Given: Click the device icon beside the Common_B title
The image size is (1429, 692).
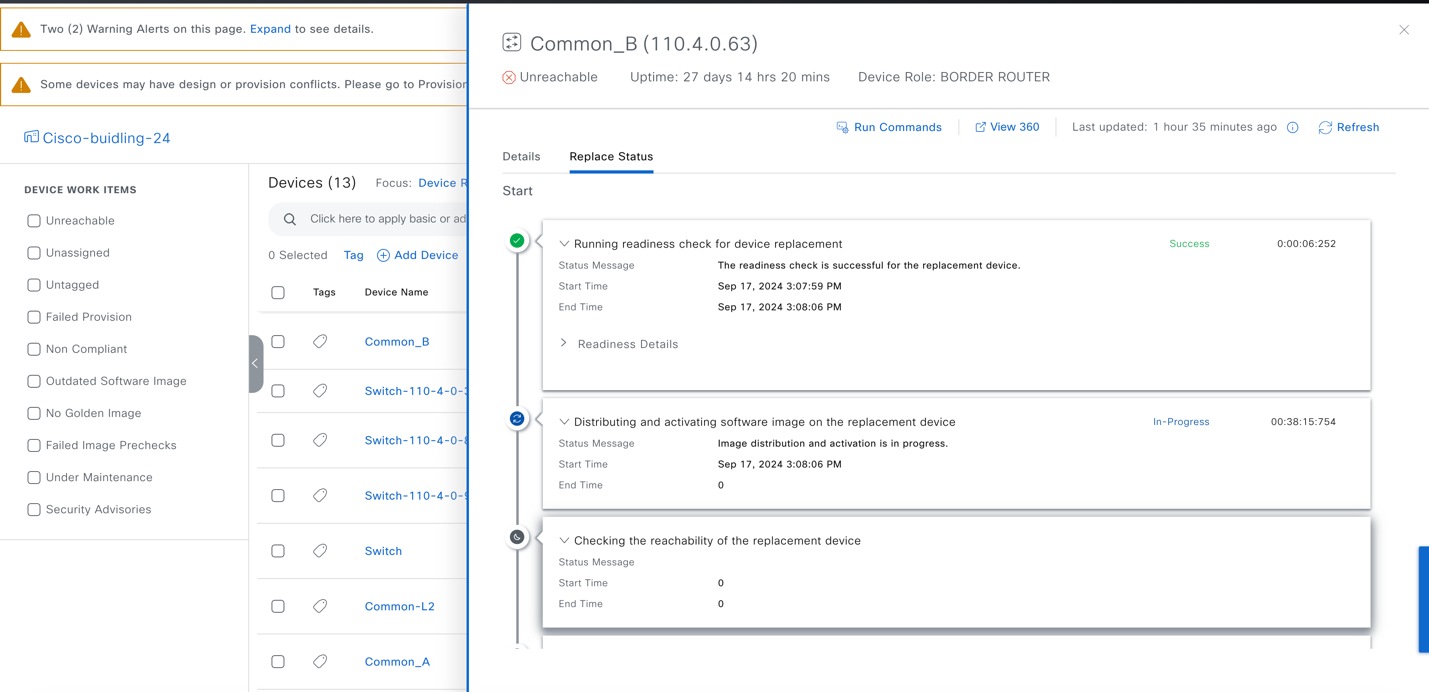Looking at the screenshot, I should pos(511,42).
